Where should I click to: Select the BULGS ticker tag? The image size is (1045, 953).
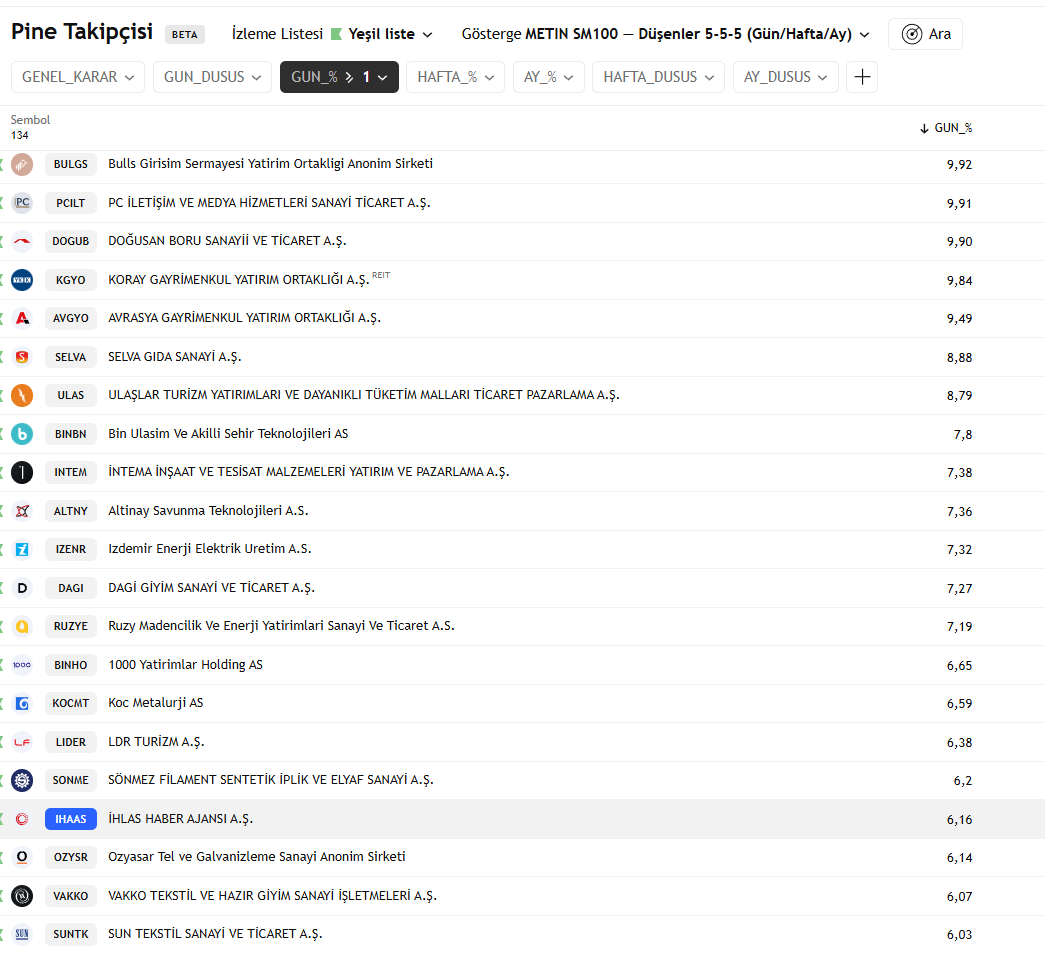pos(71,164)
